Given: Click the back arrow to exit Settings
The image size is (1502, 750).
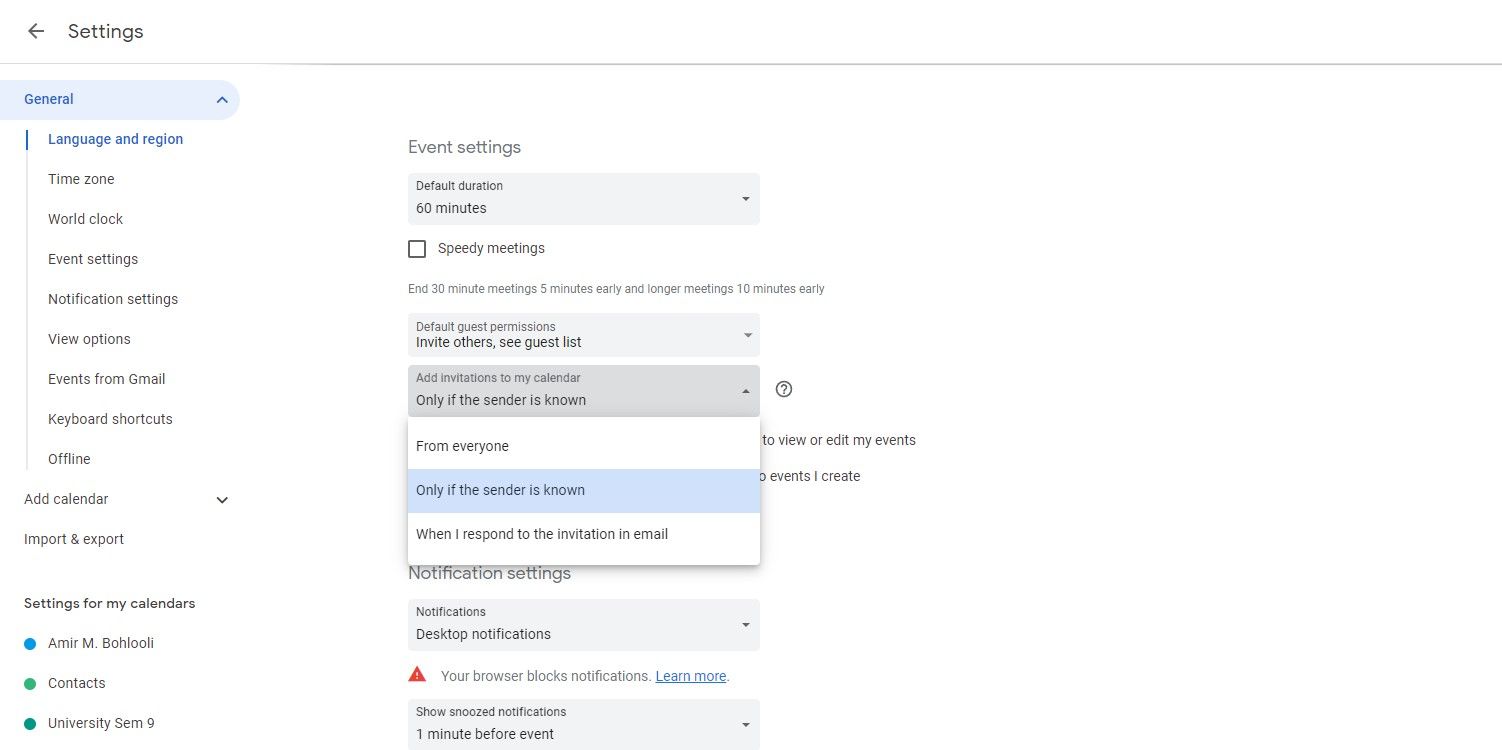Looking at the screenshot, I should click(35, 31).
